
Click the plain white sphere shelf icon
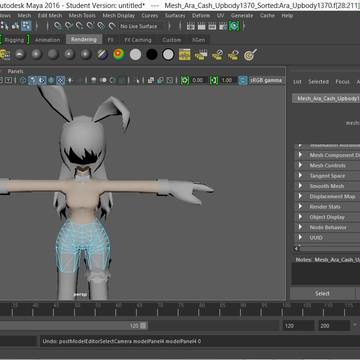(135, 54)
